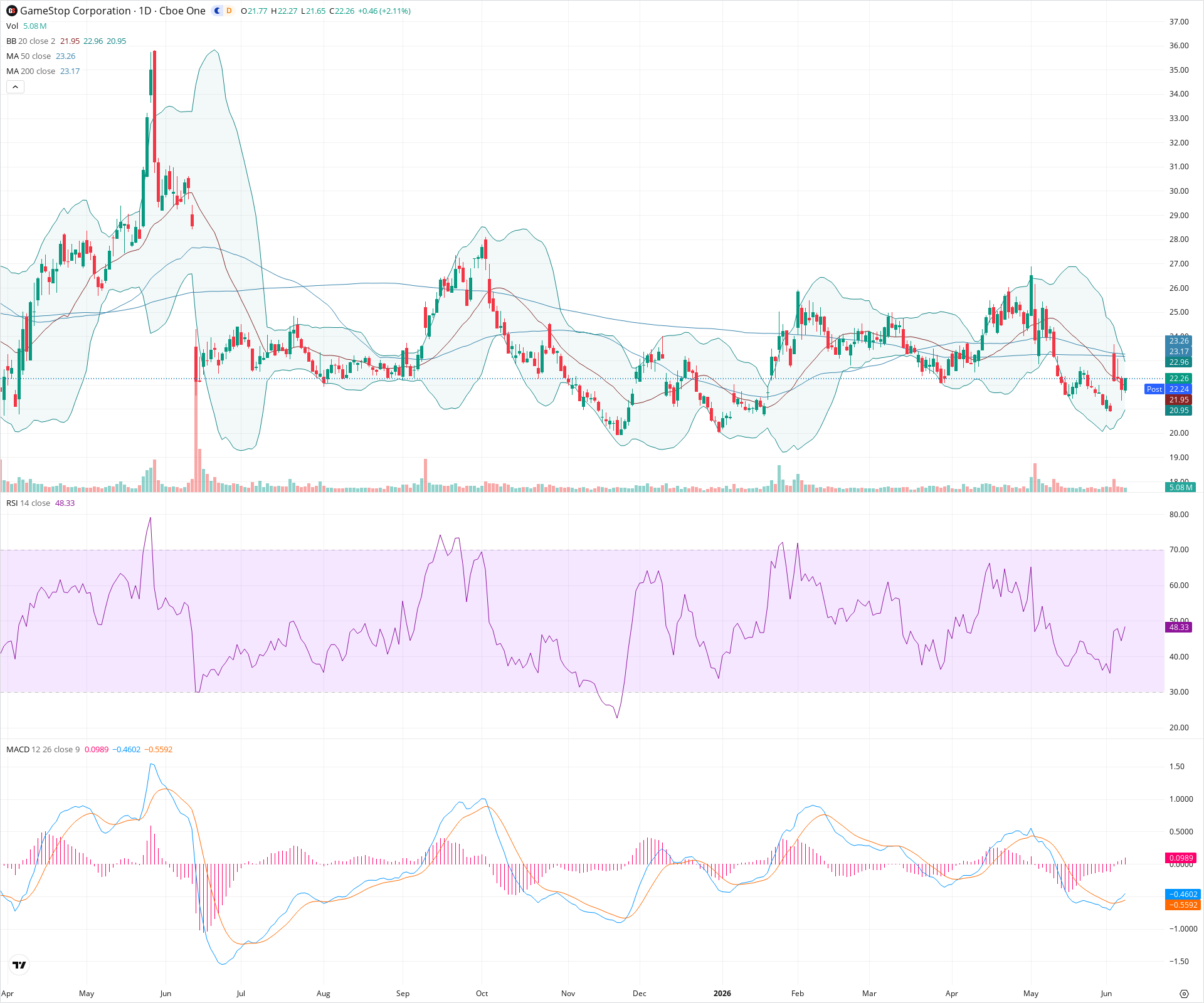Screen dimensions: 1204x1003
Task: Click the 70.00 level on the RSI scale
Action: tap(1179, 550)
